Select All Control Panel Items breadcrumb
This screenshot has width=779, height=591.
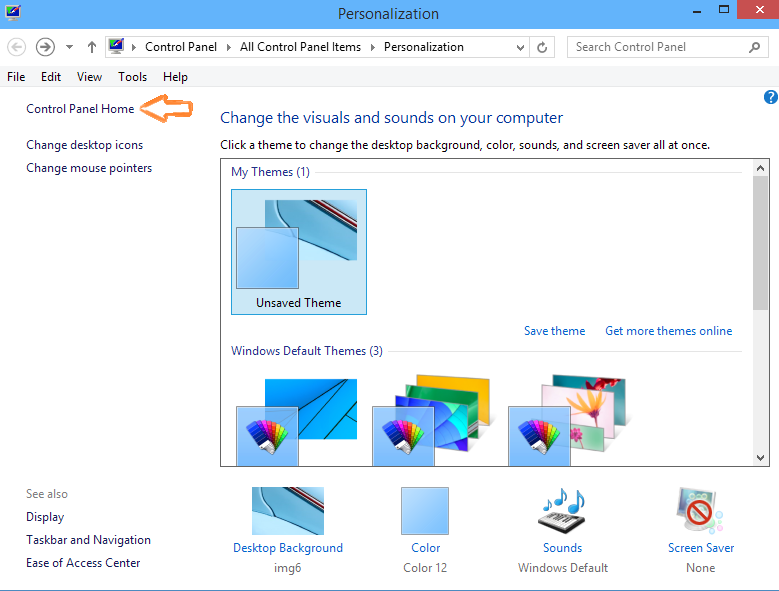click(x=300, y=47)
